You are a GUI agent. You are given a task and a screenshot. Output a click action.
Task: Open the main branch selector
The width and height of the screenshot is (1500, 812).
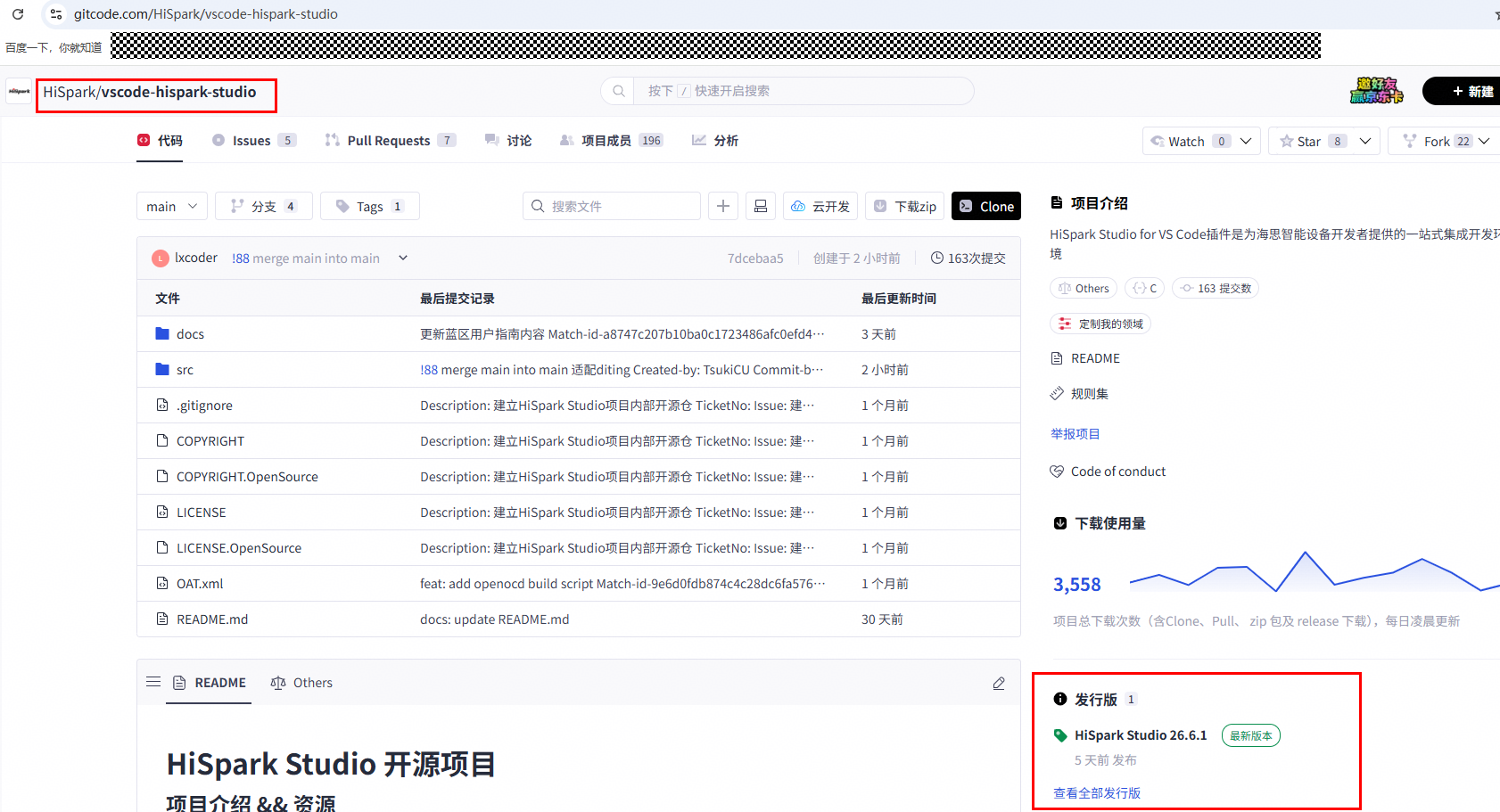coord(172,206)
